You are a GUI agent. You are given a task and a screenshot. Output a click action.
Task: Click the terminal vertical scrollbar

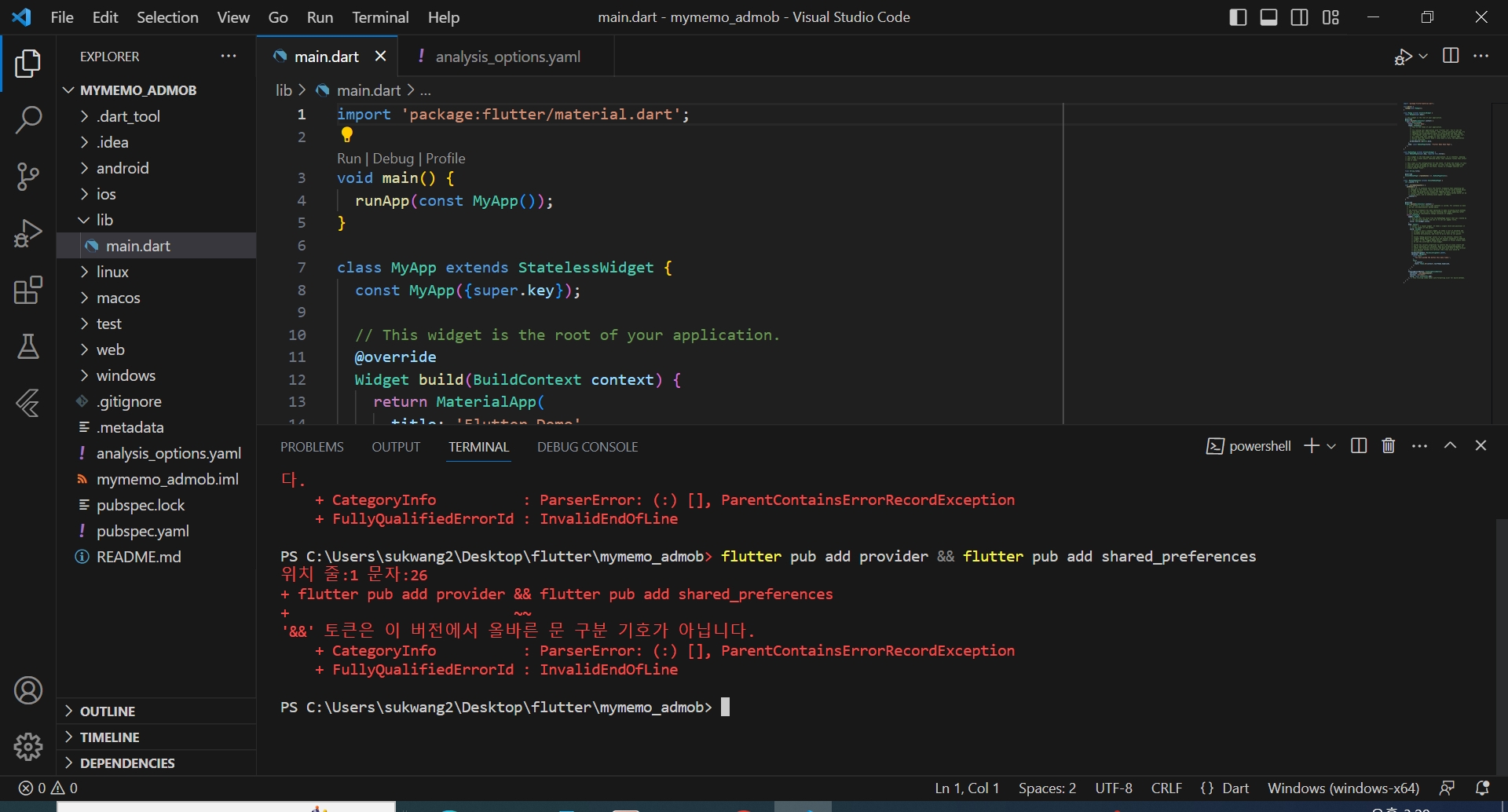point(1501,648)
